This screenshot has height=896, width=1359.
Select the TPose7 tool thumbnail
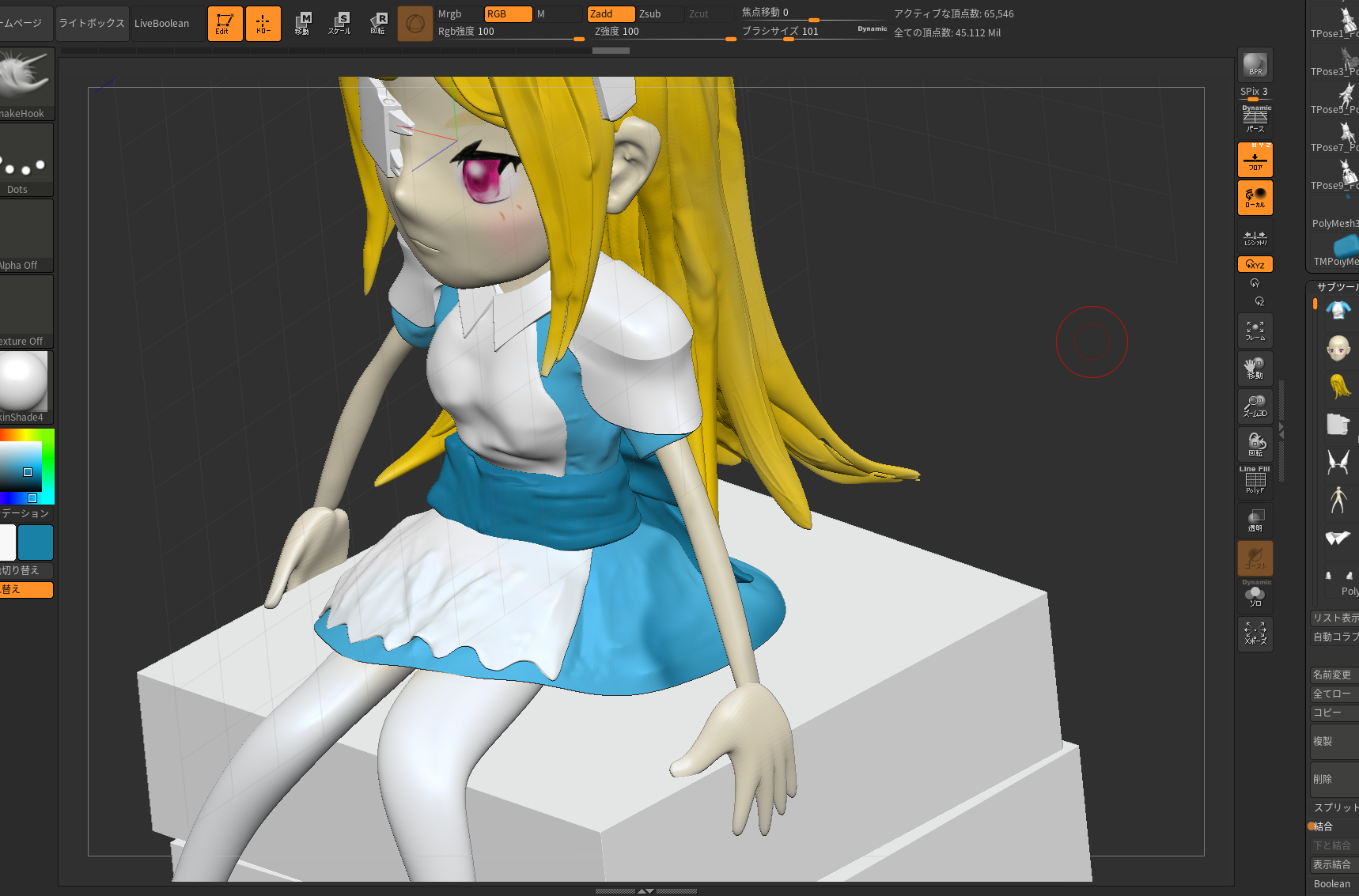1335,138
